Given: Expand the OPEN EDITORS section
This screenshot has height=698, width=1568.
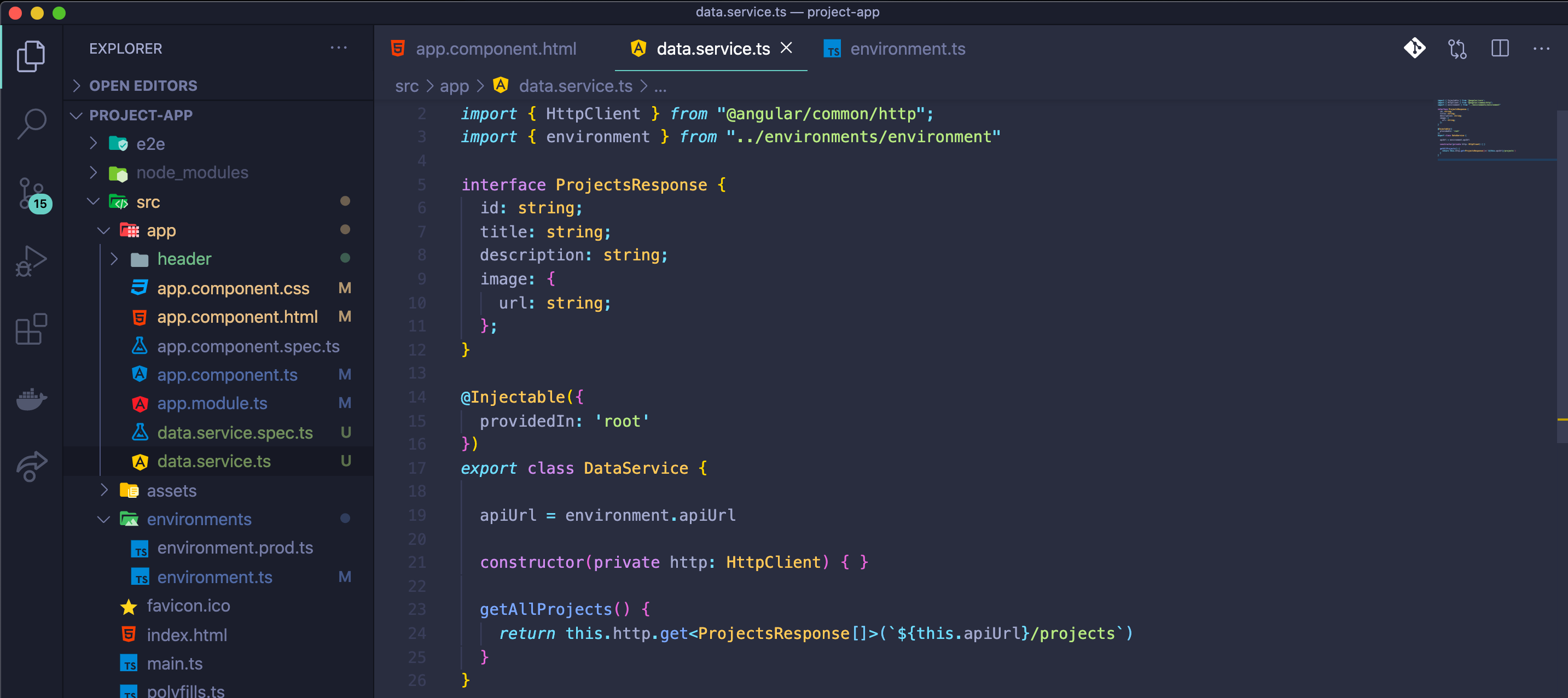Looking at the screenshot, I should pos(143,86).
